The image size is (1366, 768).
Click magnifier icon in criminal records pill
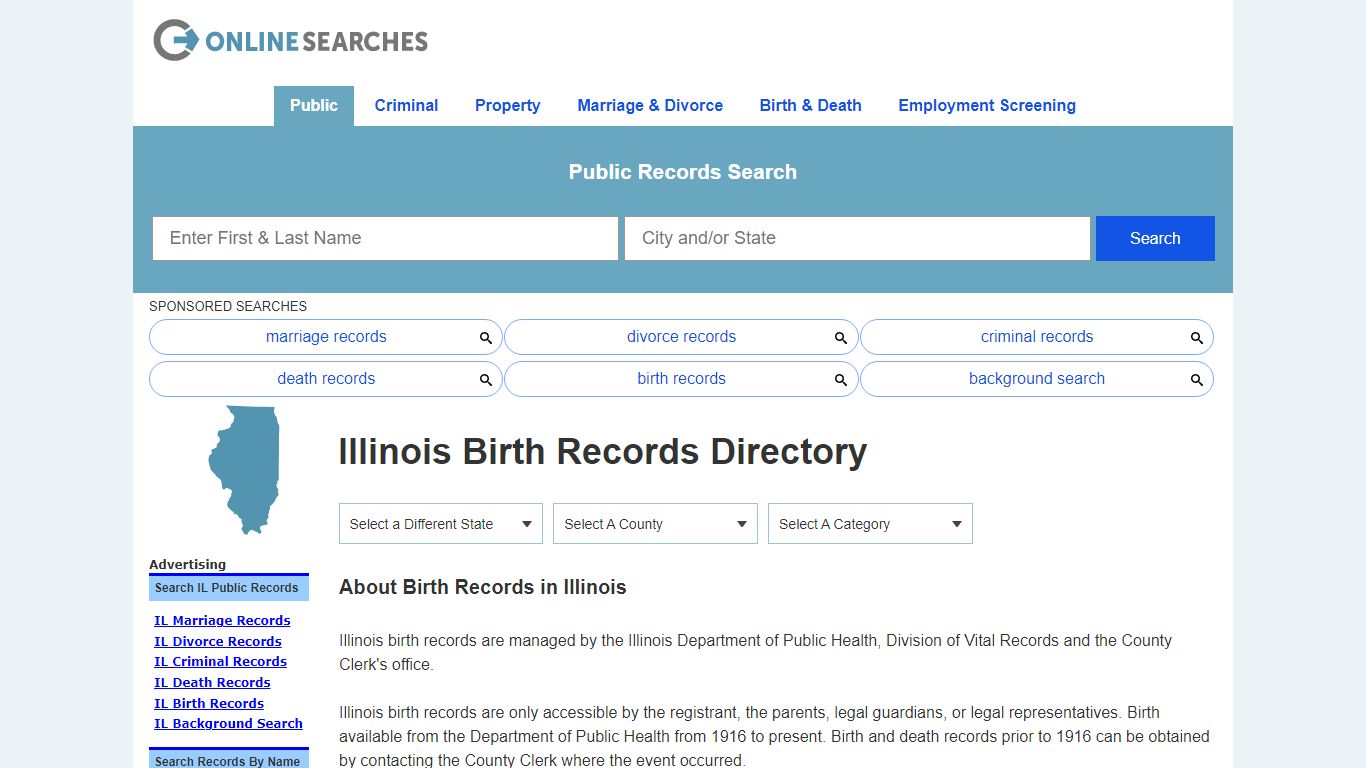(1197, 338)
